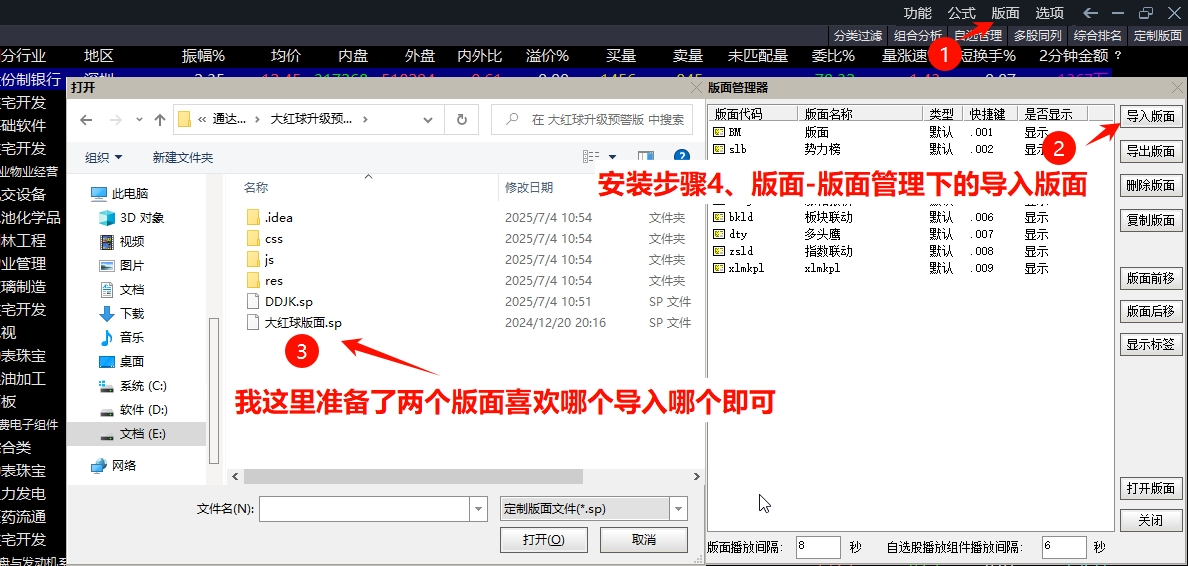This screenshot has width=1188, height=566.
Task: Open file type filter 定制版面文件(*.sp)
Action: pyautogui.click(x=594, y=509)
